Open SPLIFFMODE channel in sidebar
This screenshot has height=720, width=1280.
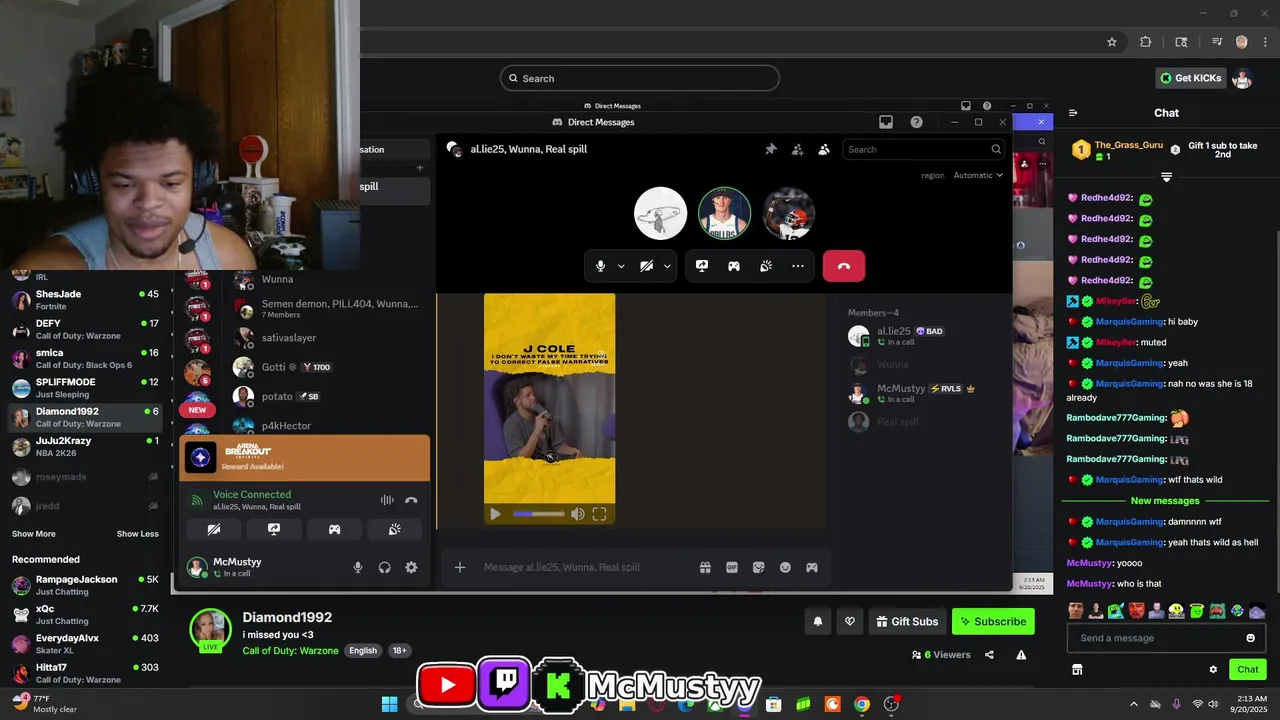click(x=85, y=388)
